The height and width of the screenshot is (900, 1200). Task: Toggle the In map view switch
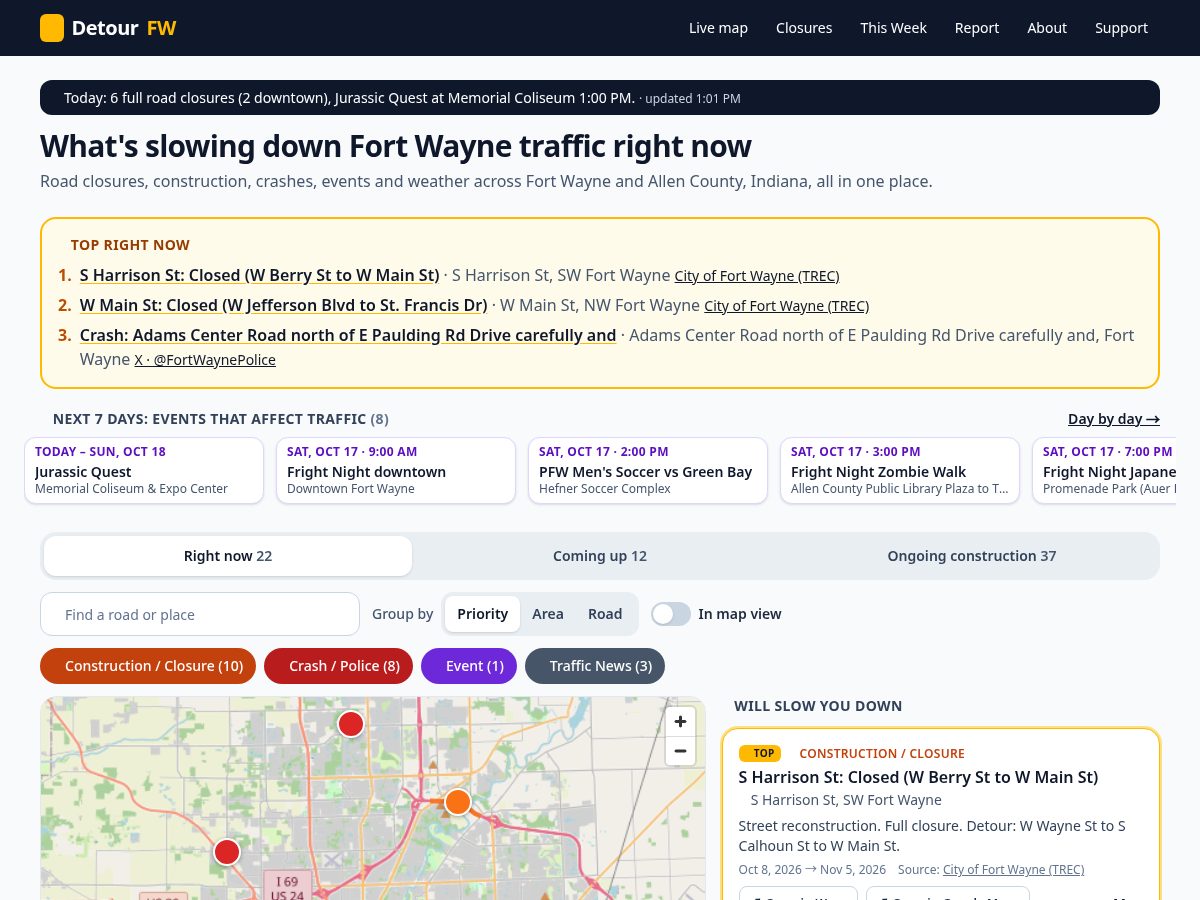click(671, 614)
